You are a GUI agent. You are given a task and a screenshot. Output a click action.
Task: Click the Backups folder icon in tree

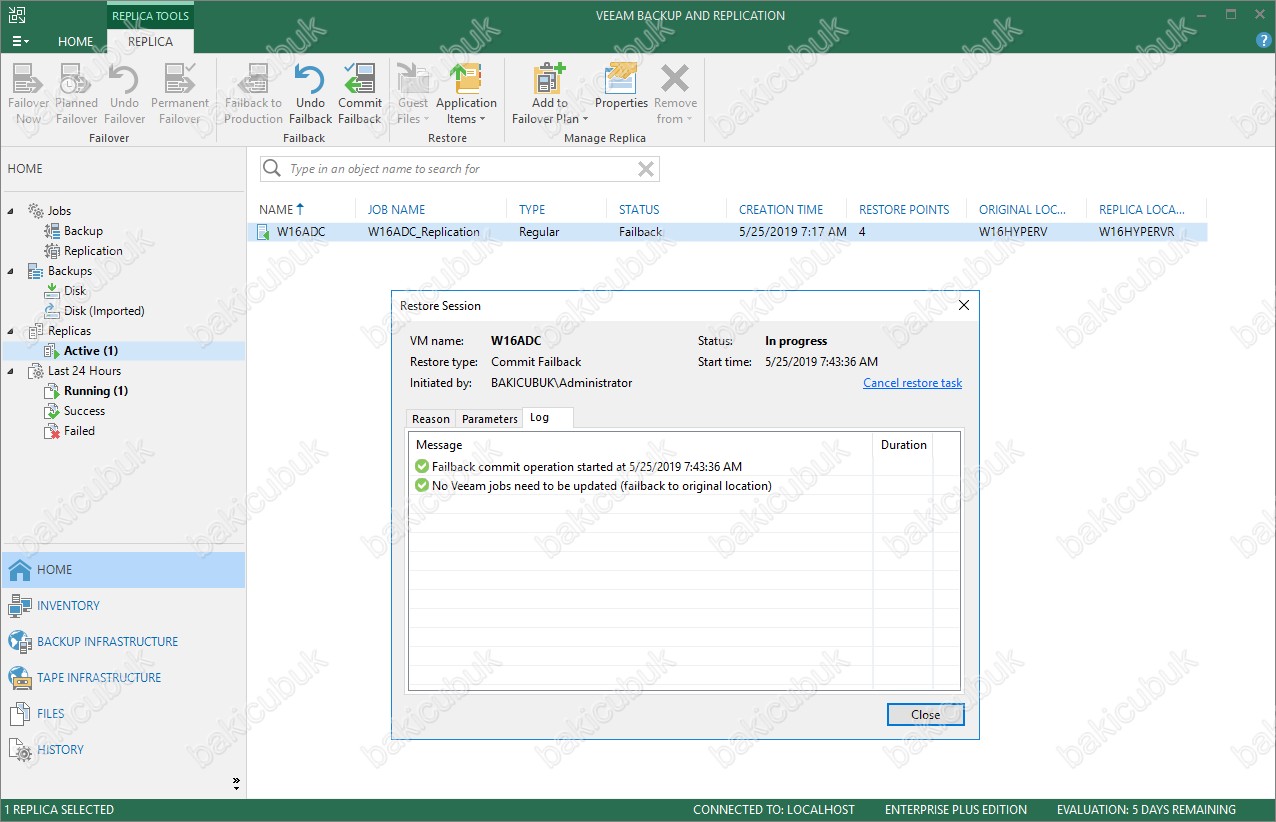(x=35, y=271)
